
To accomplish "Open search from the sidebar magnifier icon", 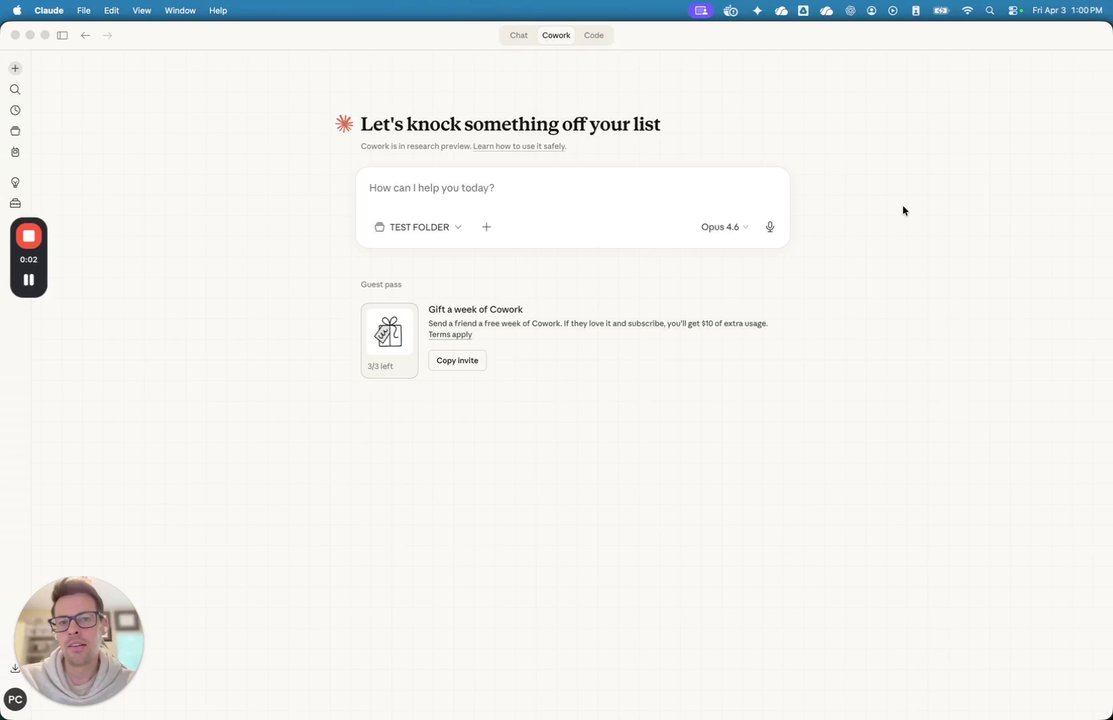I will click(x=15, y=89).
